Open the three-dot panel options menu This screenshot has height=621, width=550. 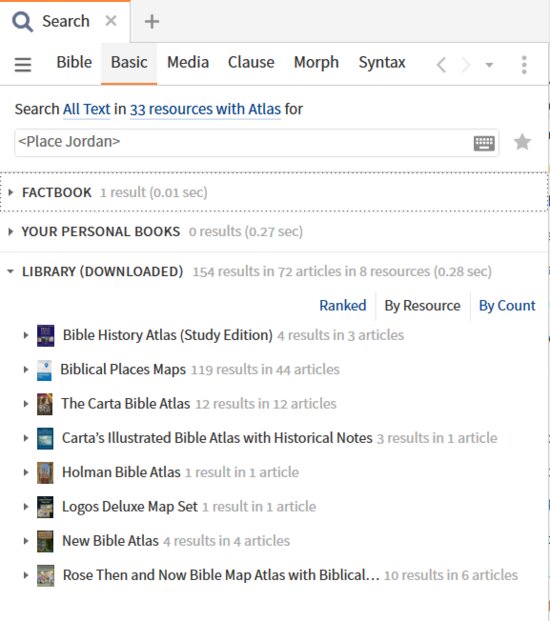(524, 65)
